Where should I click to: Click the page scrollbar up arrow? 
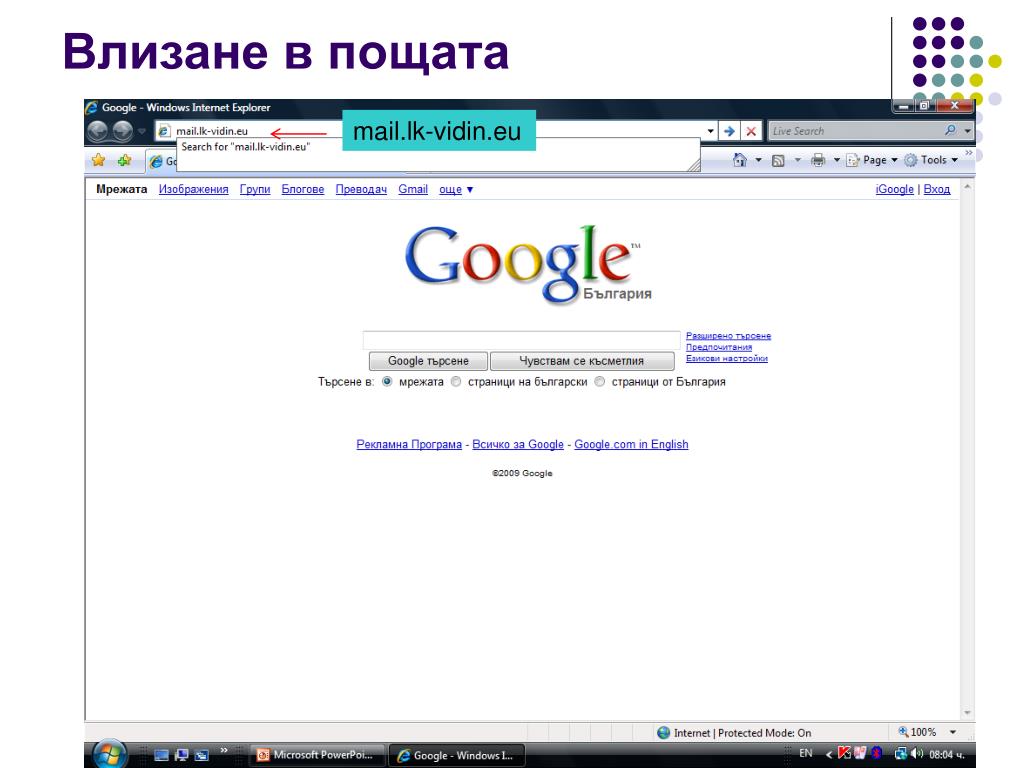[967, 187]
